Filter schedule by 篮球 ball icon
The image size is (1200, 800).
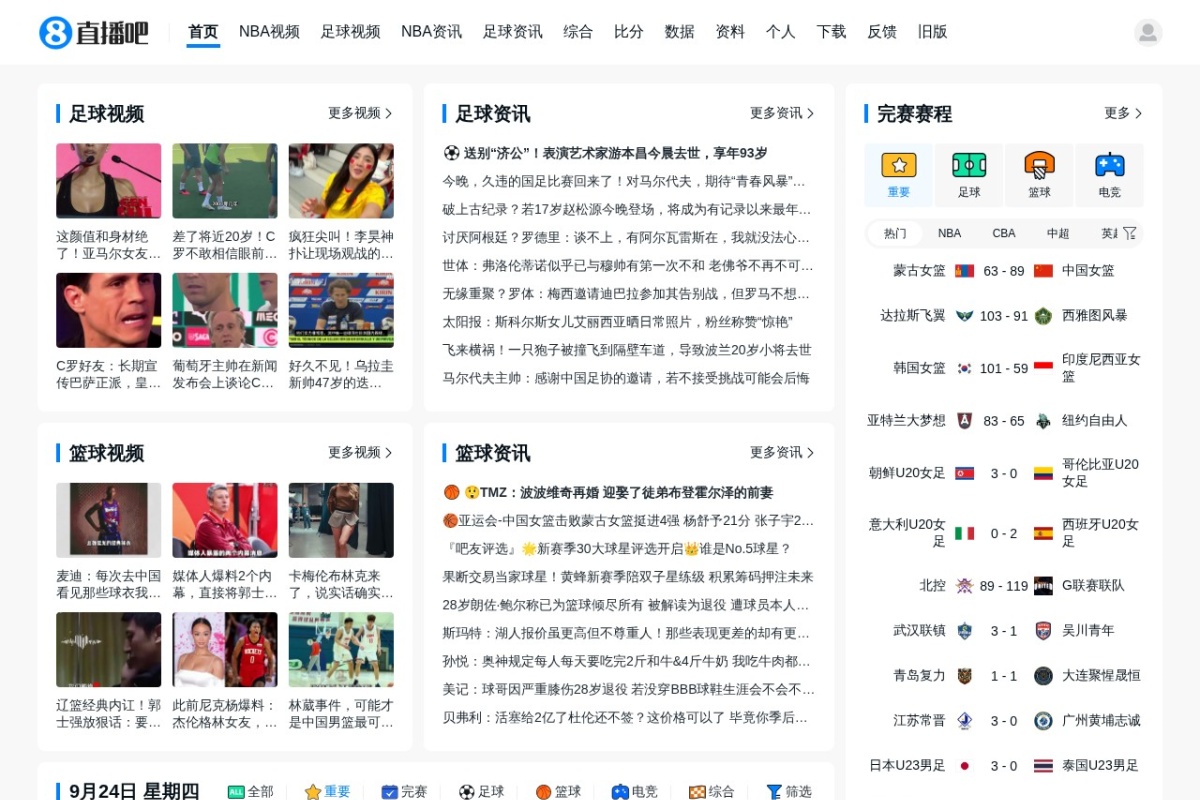pos(544,792)
